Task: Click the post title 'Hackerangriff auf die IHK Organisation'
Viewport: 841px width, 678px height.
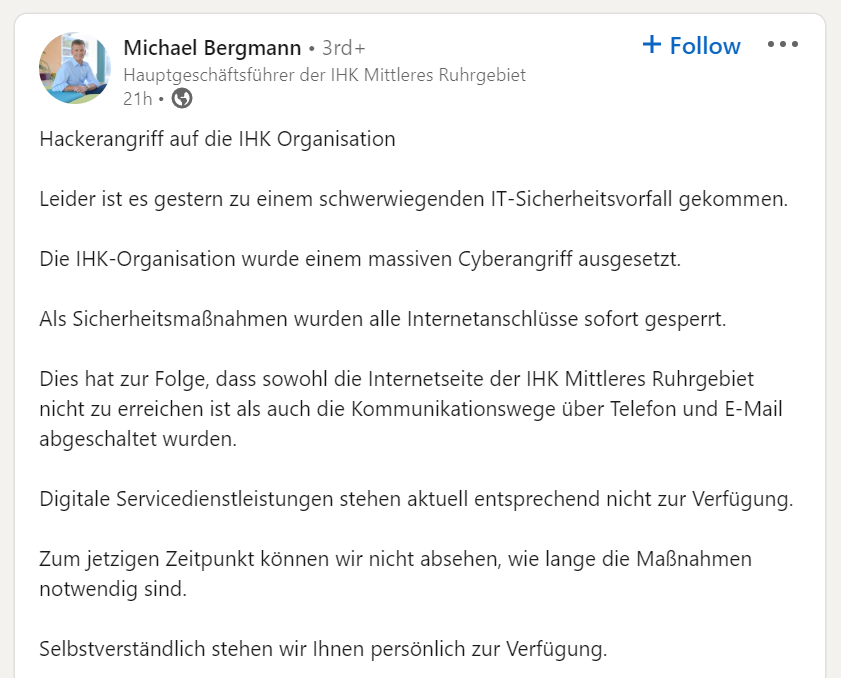Action: pos(217,139)
